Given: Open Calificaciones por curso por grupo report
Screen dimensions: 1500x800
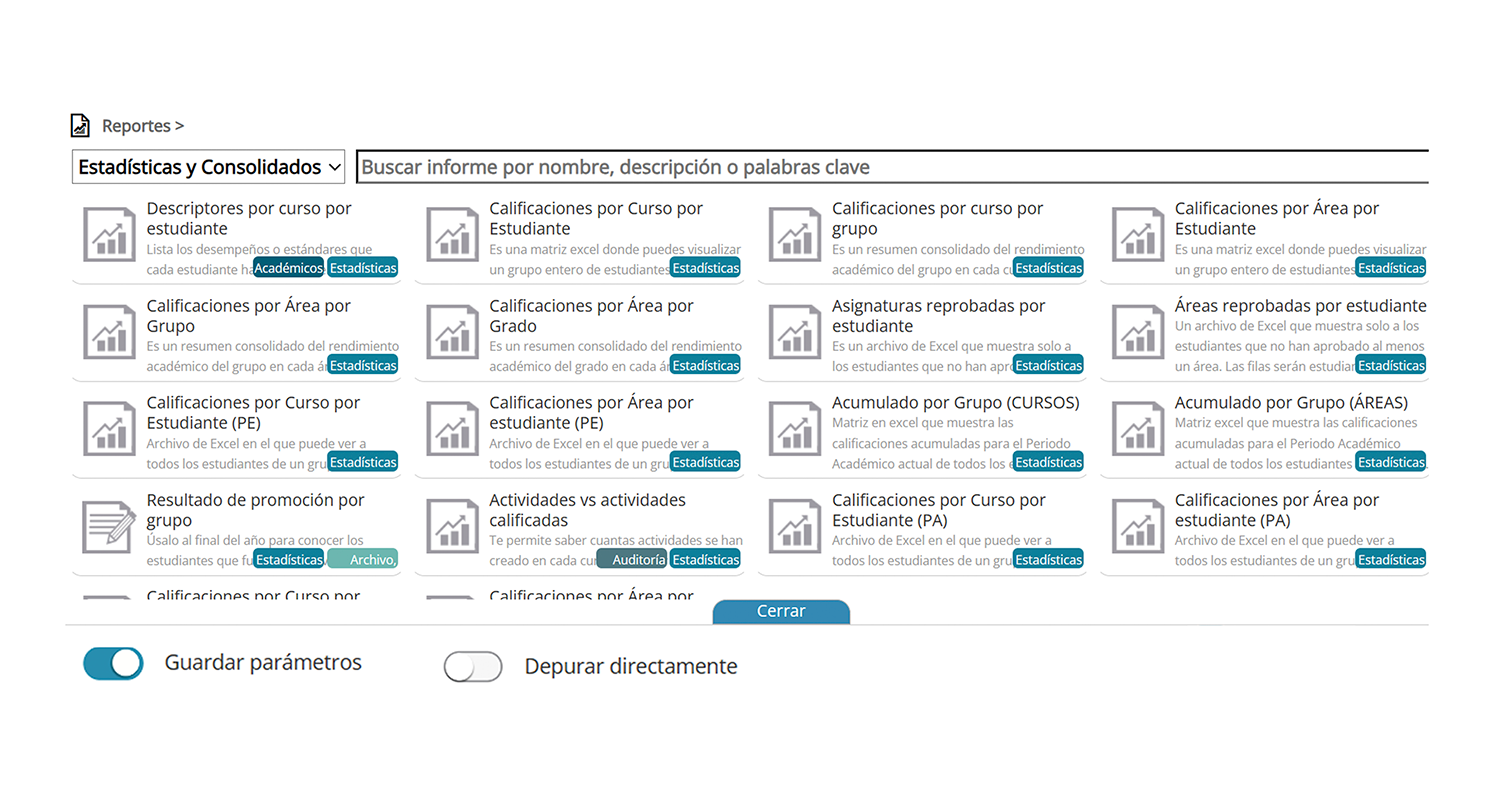Looking at the screenshot, I should coord(937,218).
